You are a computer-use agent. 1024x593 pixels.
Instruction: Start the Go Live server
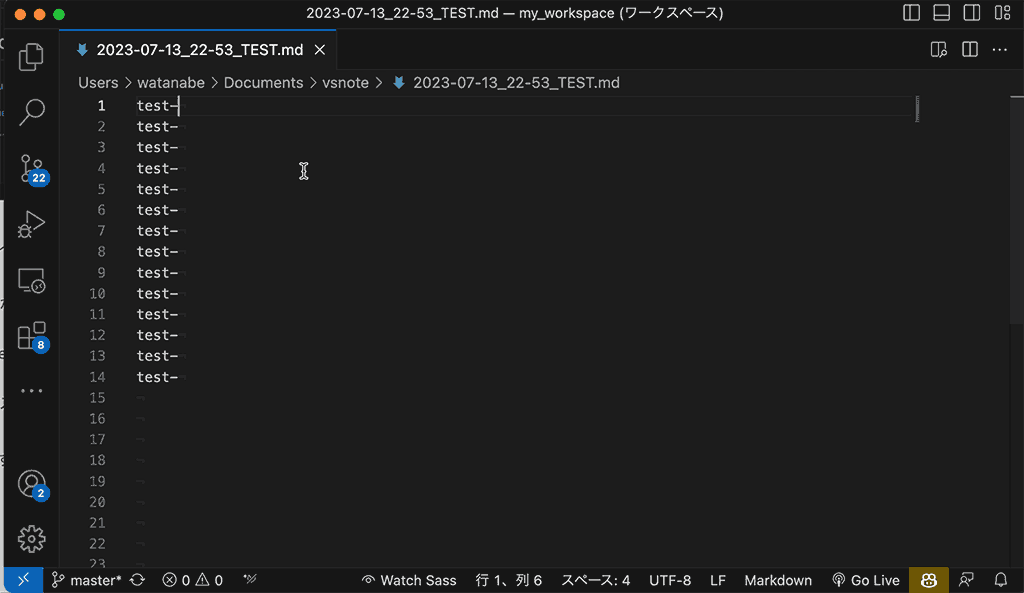click(866, 580)
